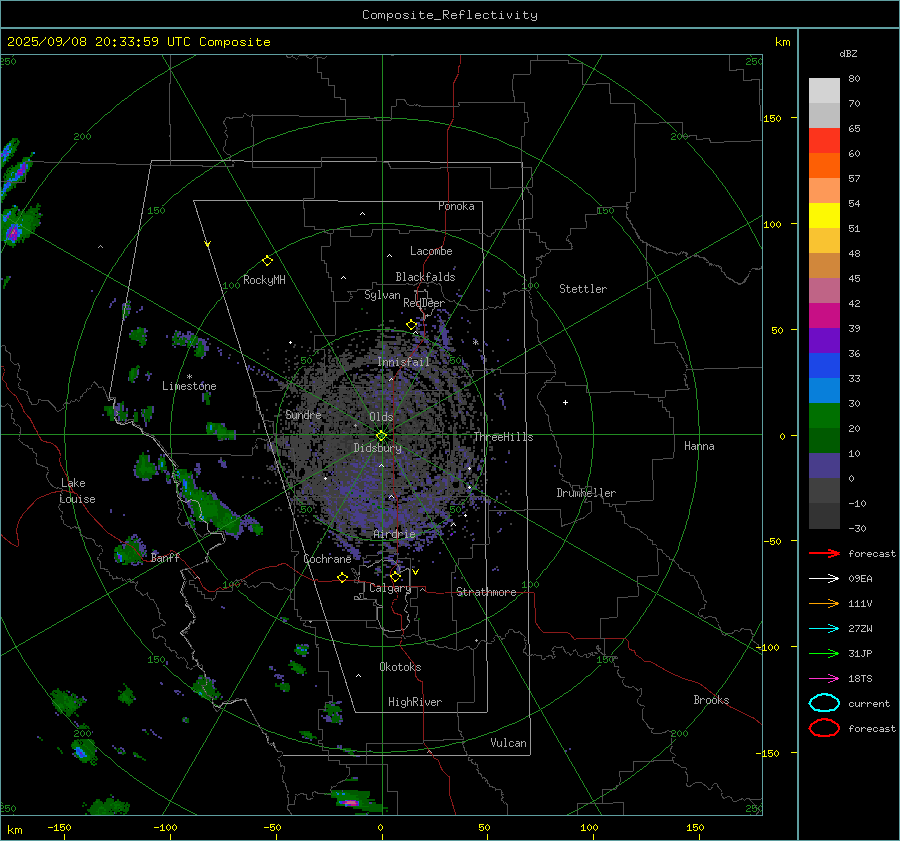Click the Cochrane label
This screenshot has height=841, width=900.
click(327, 559)
